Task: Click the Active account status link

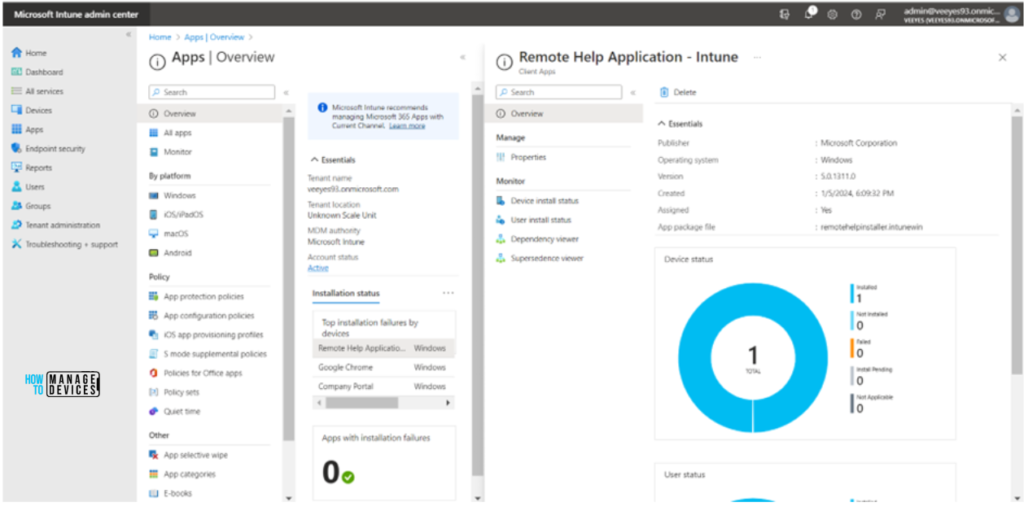Action: tap(318, 268)
